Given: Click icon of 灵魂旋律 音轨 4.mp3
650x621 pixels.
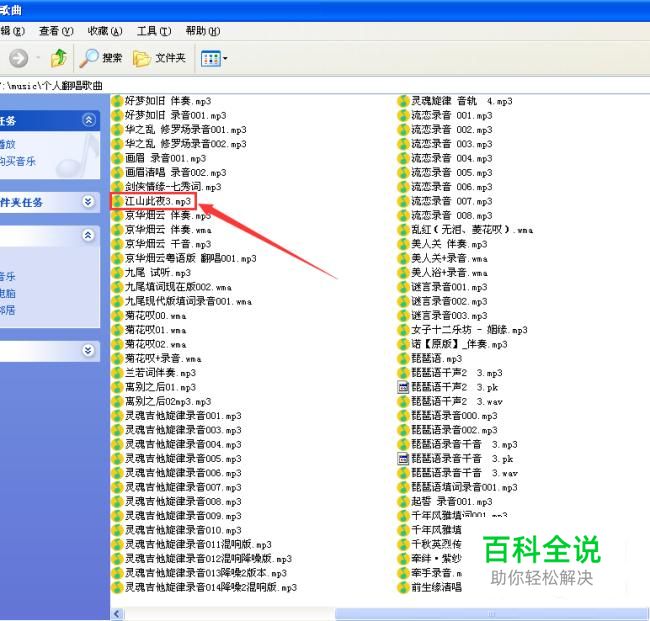Looking at the screenshot, I should (404, 101).
